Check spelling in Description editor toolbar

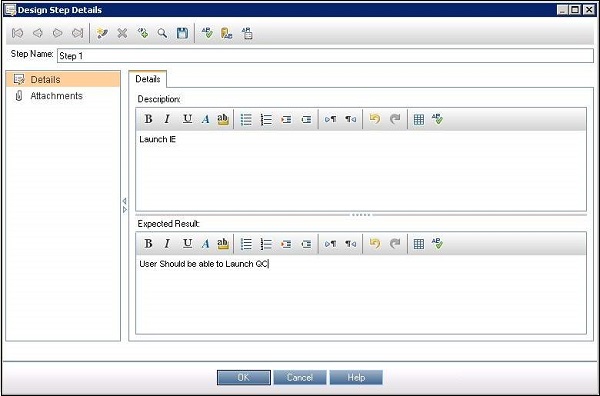pyautogui.click(x=437, y=119)
